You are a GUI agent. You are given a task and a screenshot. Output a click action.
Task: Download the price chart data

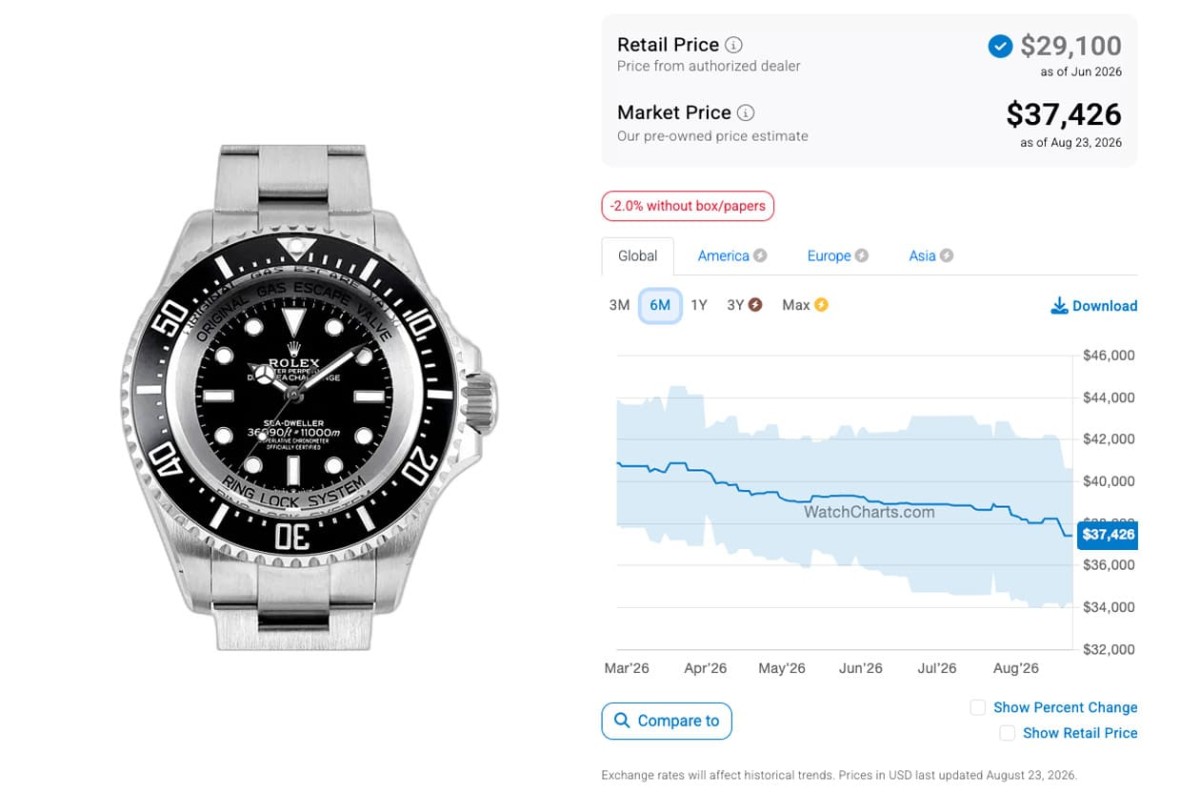(x=1094, y=306)
